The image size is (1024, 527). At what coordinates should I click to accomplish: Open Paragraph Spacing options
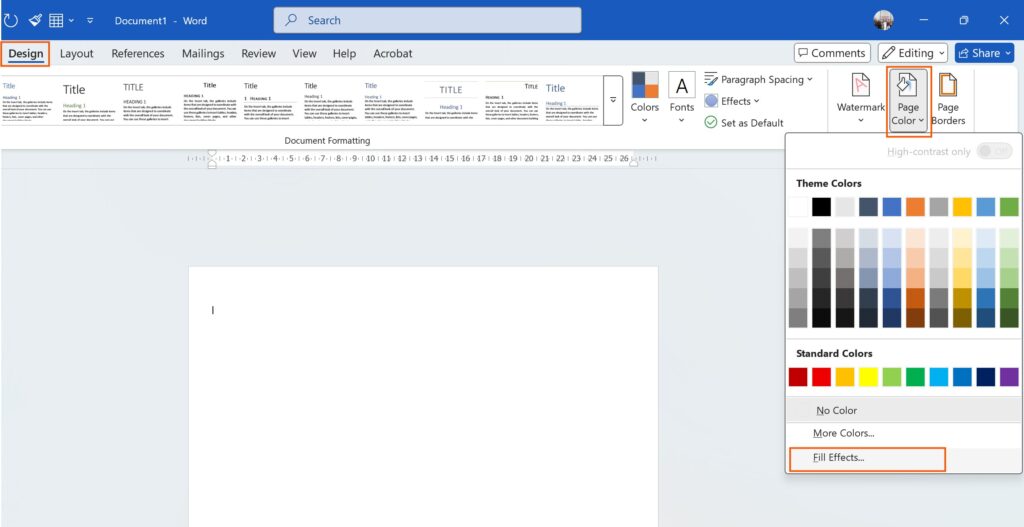tap(758, 80)
